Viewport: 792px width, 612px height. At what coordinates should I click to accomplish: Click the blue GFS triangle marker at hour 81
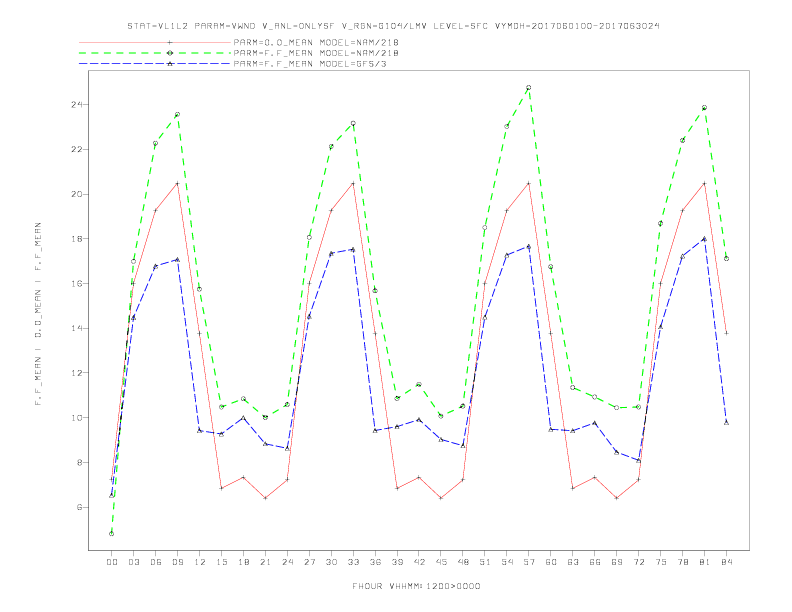[x=705, y=239]
